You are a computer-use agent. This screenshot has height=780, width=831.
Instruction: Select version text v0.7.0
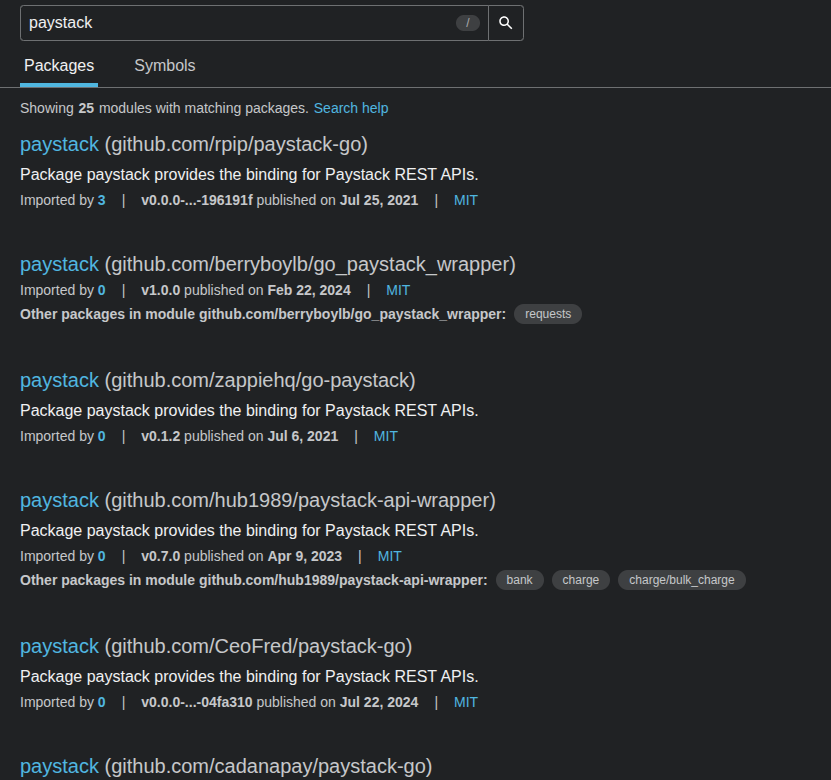(x=161, y=556)
